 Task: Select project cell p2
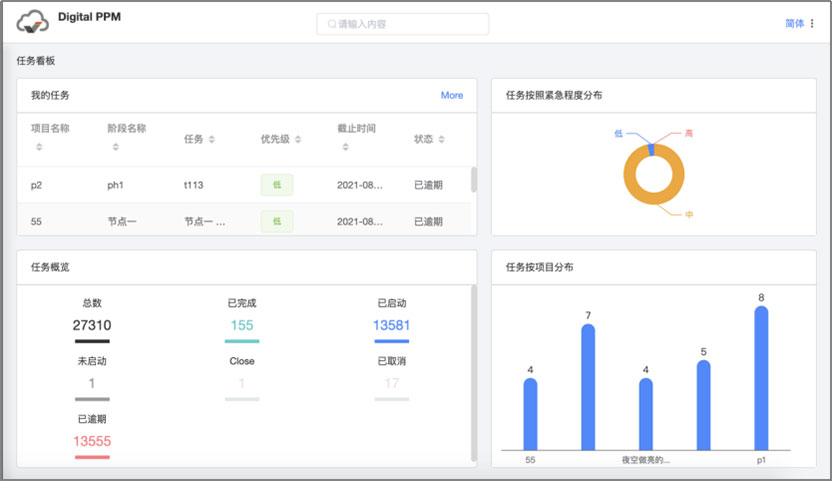pyautogui.click(x=36, y=185)
